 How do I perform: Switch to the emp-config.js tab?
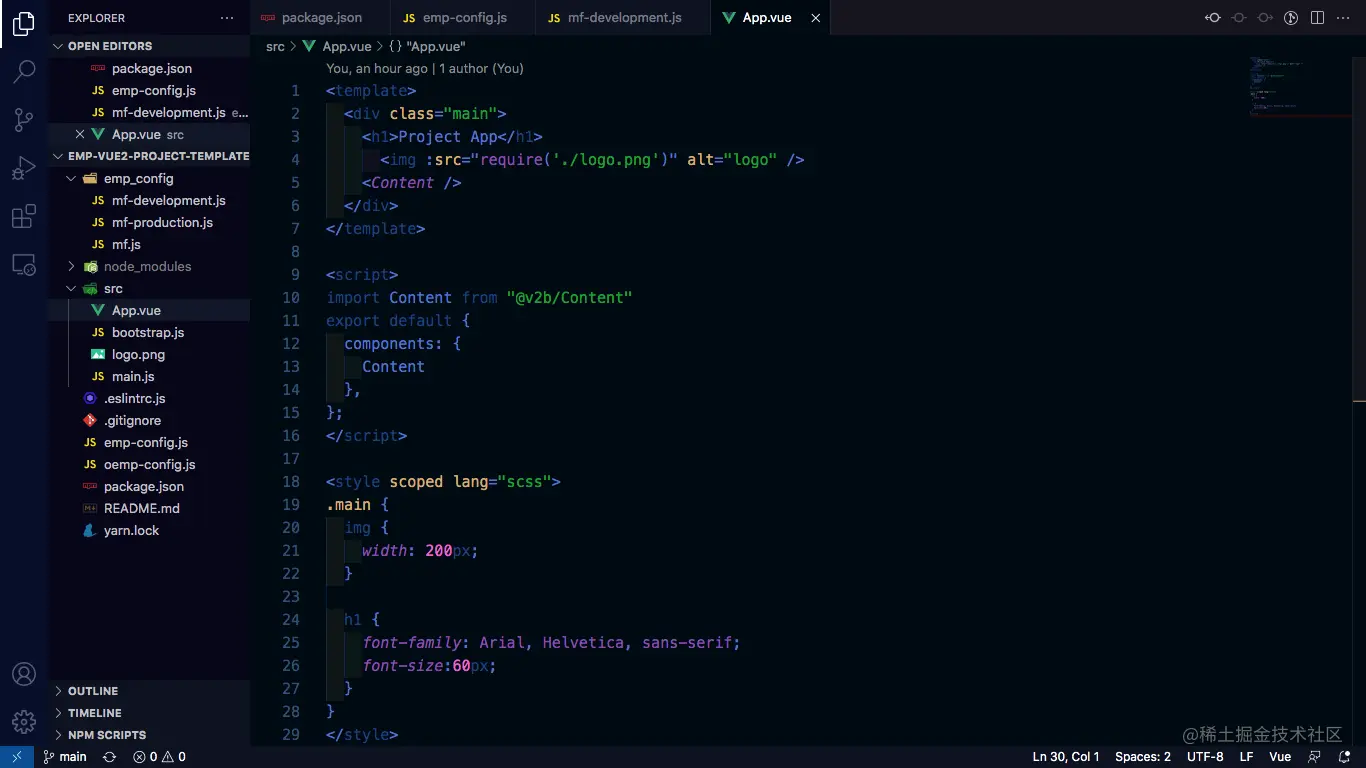463,18
